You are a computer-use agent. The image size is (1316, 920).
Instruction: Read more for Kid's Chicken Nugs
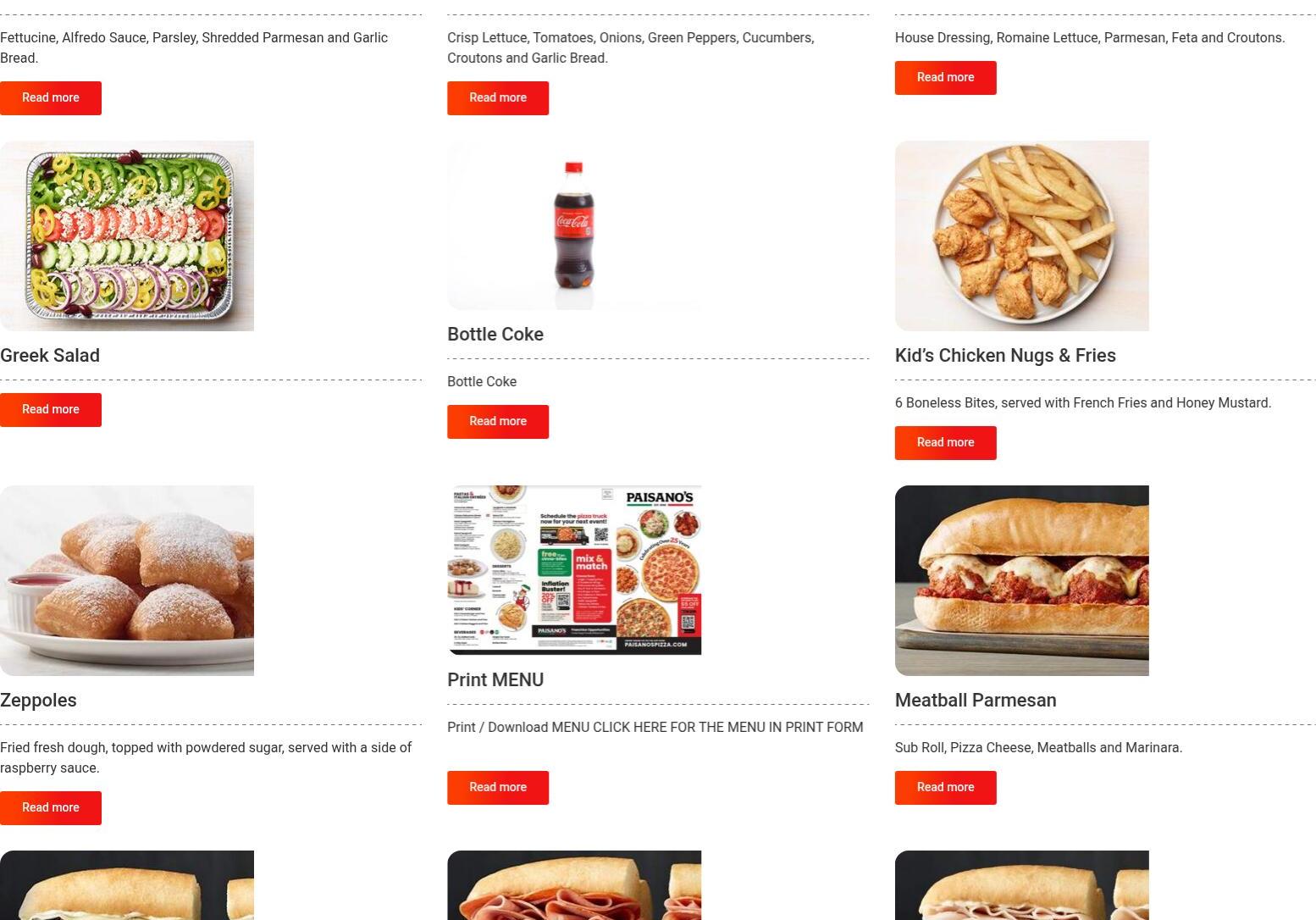click(945, 443)
